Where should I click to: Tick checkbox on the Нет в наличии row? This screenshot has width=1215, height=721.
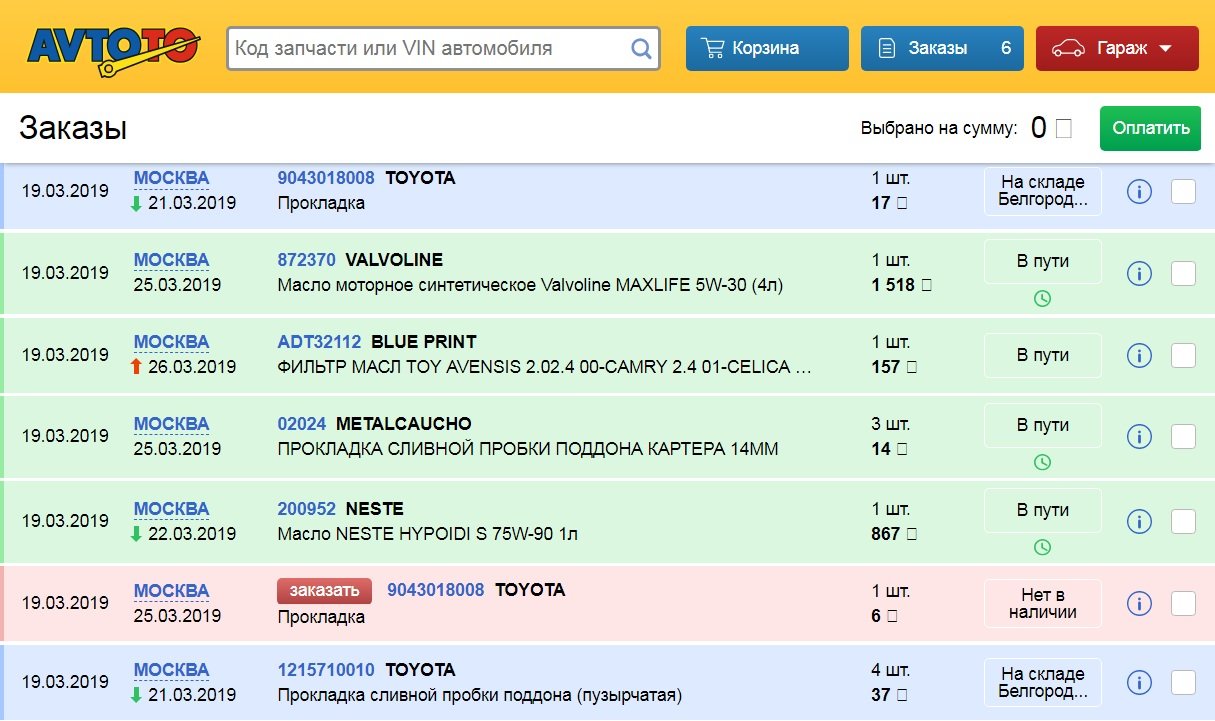pos(1183,603)
